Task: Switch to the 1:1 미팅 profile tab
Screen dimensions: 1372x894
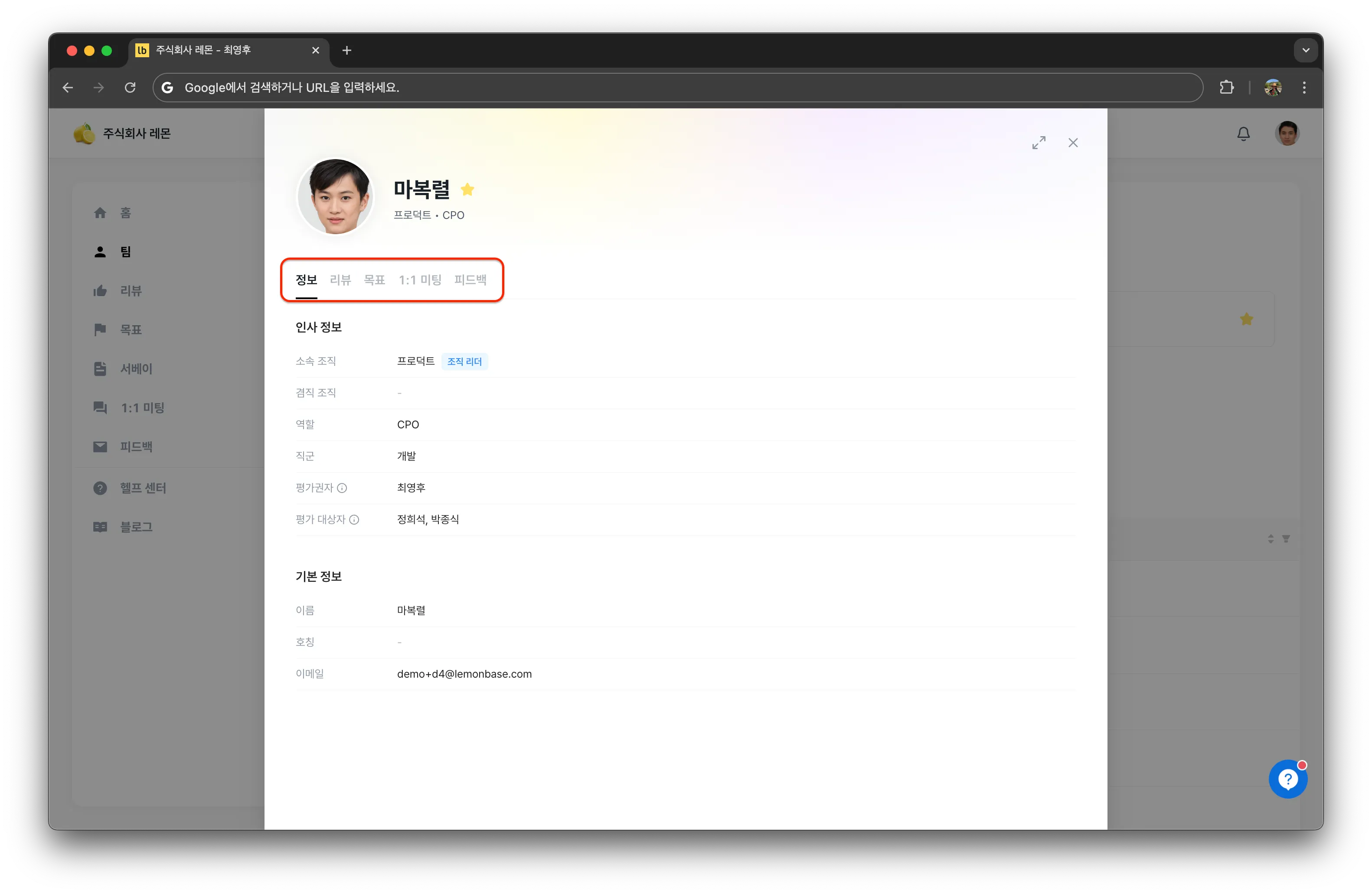Action: tap(420, 280)
